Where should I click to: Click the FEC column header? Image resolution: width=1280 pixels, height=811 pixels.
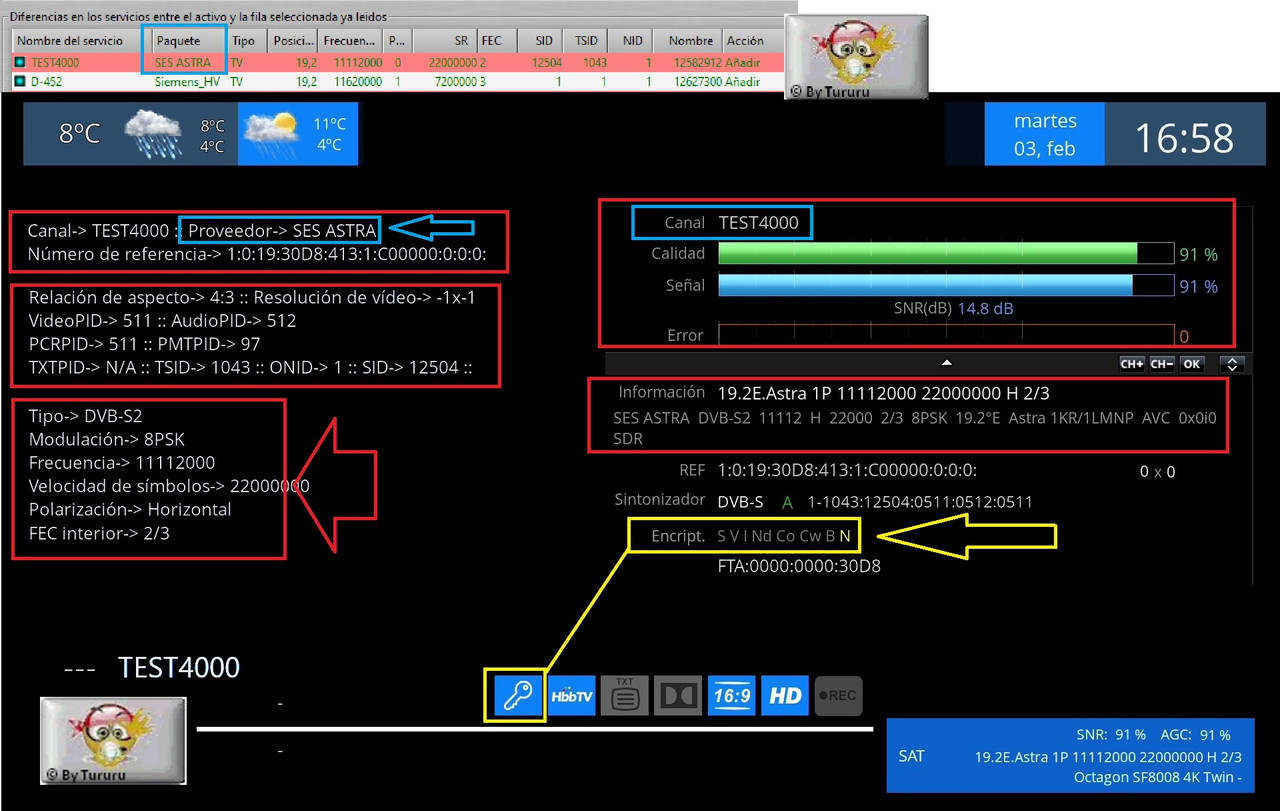[495, 41]
